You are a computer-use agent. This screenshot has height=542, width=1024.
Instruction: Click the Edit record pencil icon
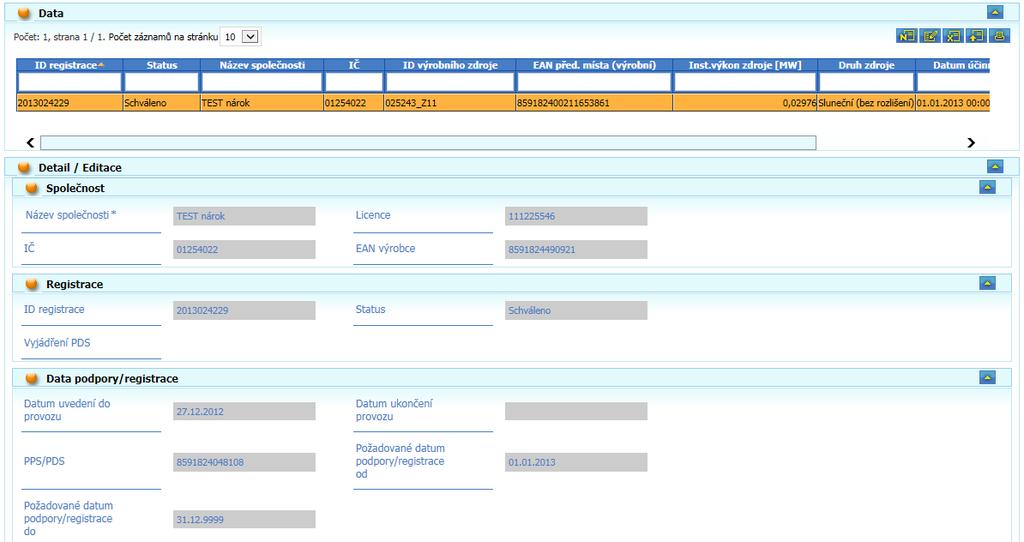coord(930,36)
